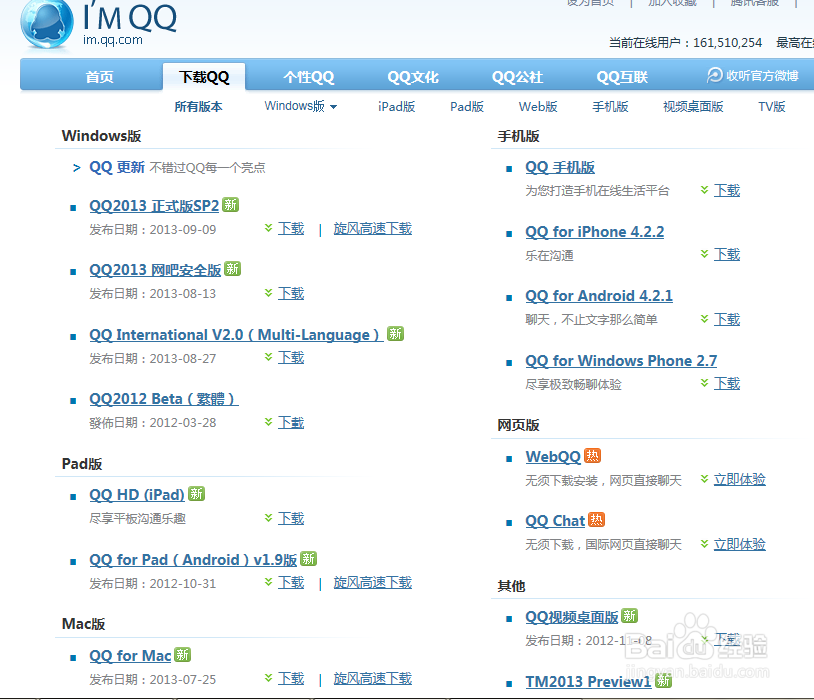Open the QQ for Windows Phone 2.7 link
The image size is (814, 700).
[621, 361]
